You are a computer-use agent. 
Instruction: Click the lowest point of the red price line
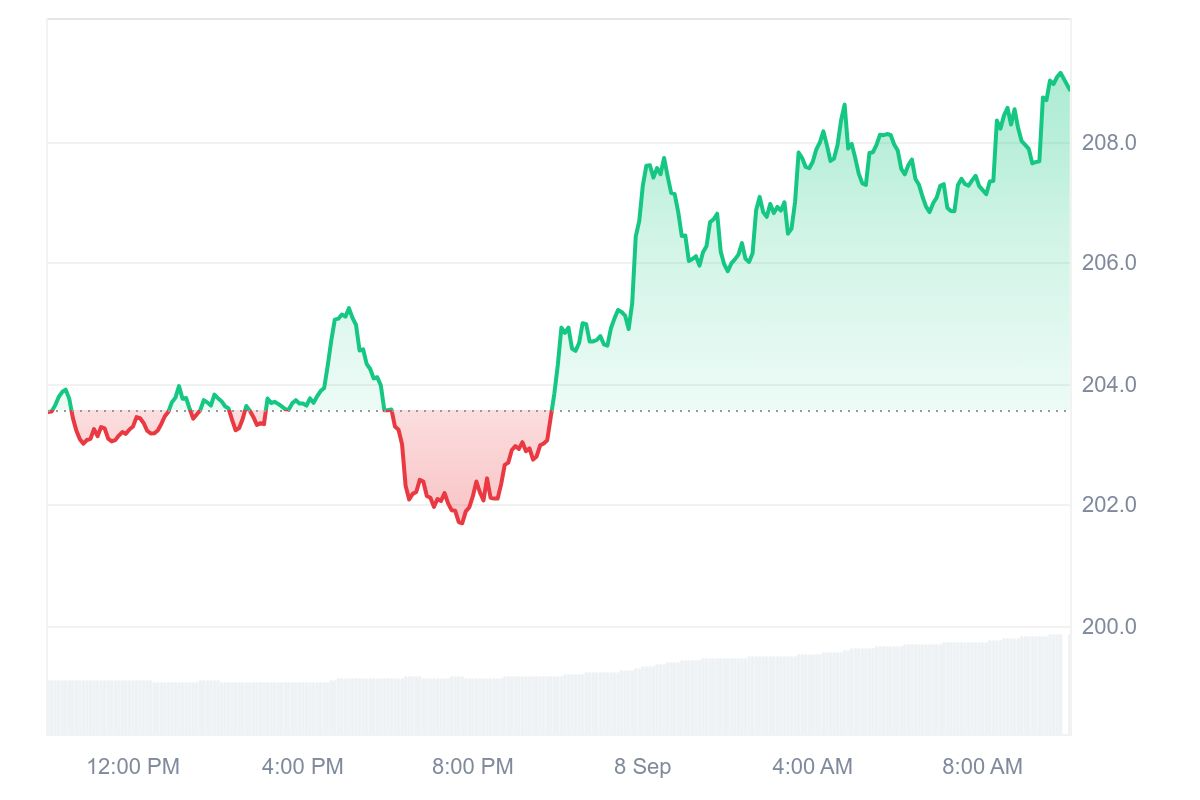tap(460, 523)
